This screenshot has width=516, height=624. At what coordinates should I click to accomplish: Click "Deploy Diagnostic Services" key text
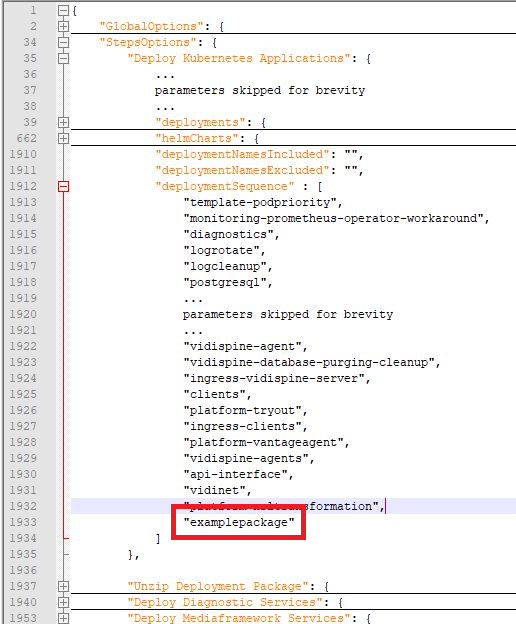click(x=225, y=602)
